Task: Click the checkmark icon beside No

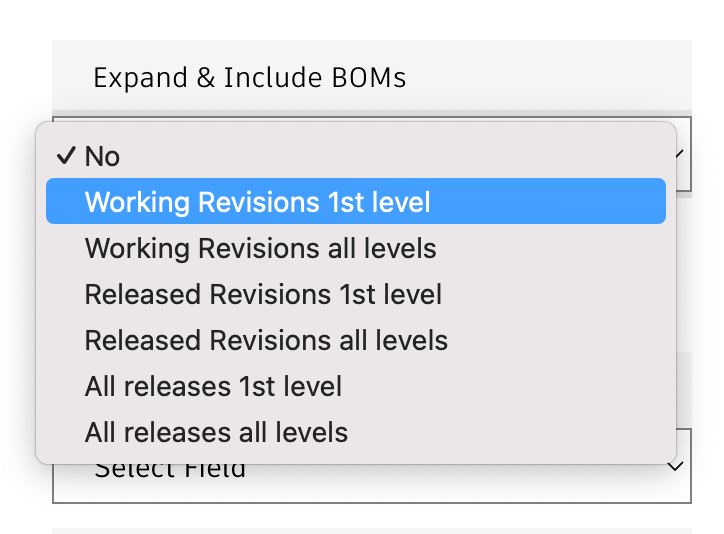Action: (x=66, y=156)
